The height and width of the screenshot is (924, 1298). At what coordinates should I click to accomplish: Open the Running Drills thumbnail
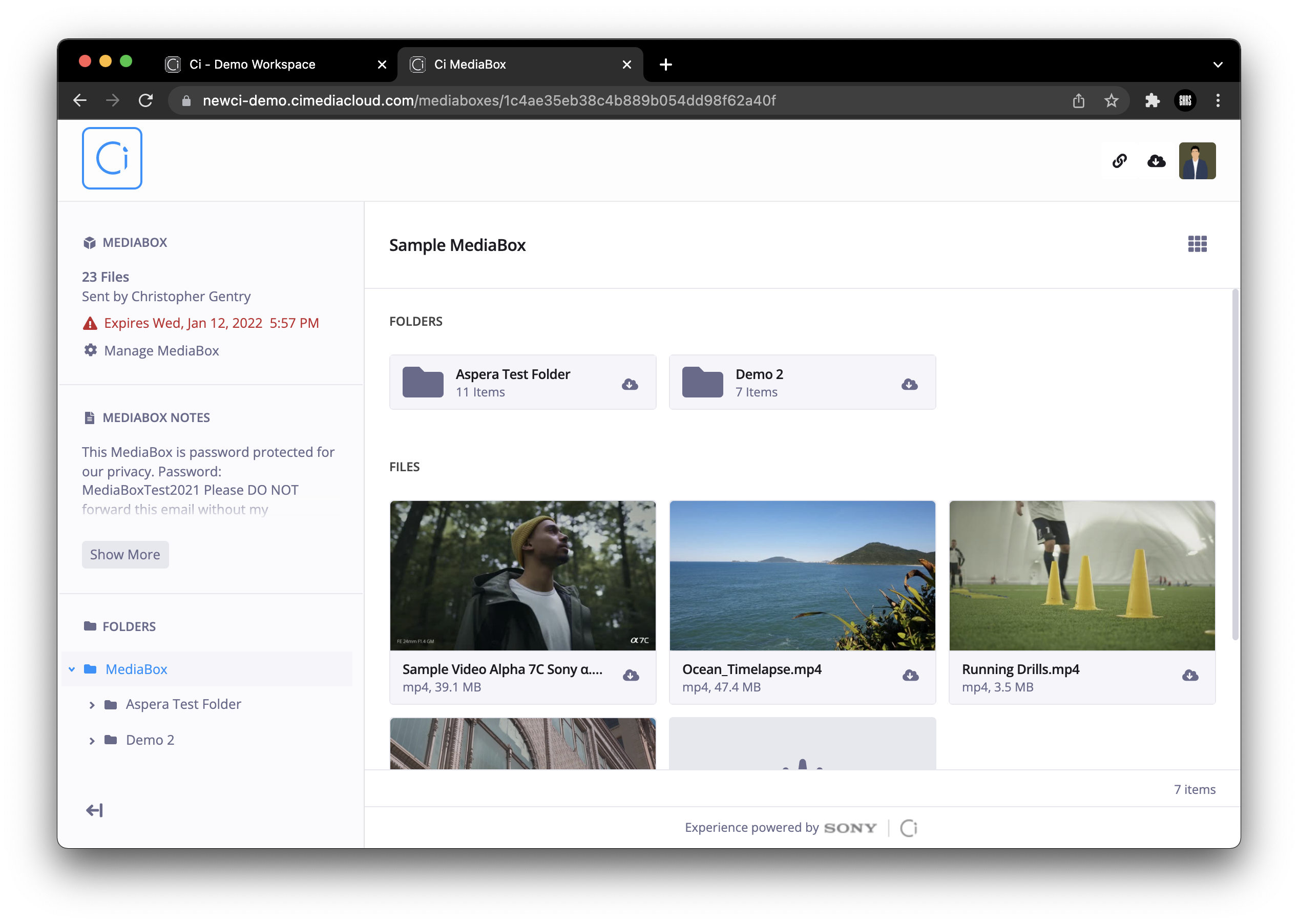(1082, 575)
